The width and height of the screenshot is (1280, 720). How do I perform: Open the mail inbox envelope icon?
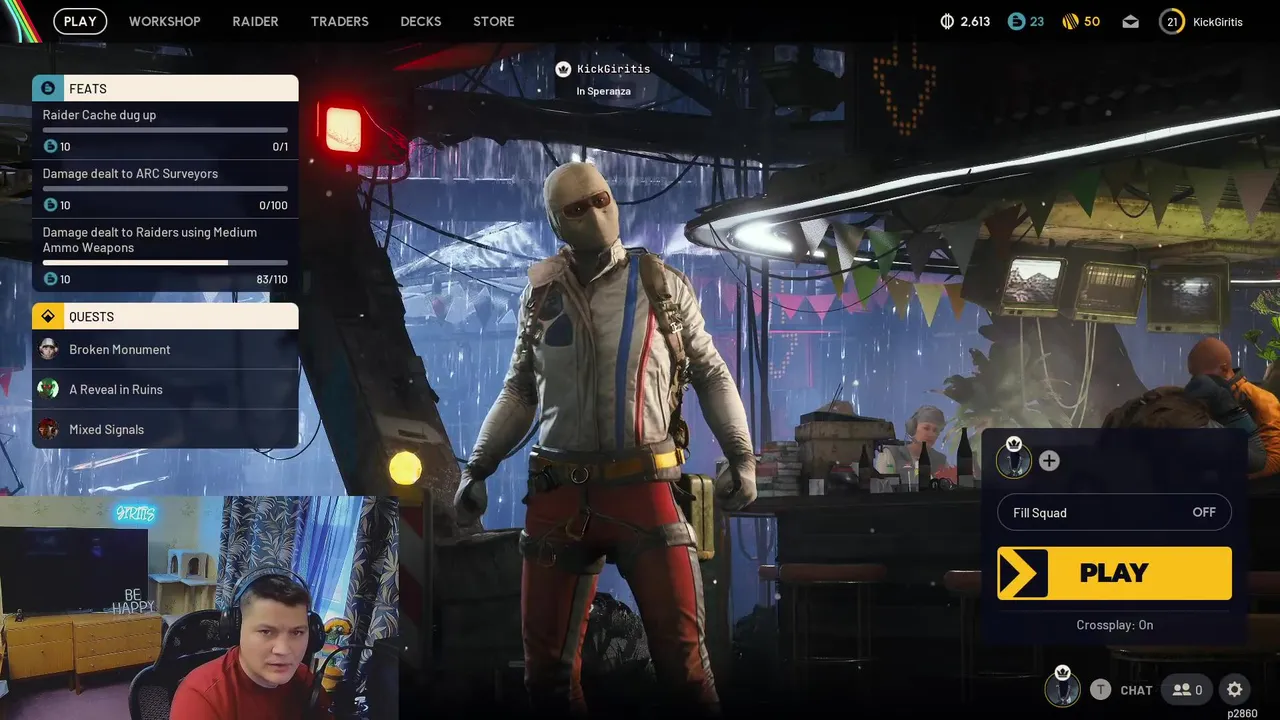coord(1130,22)
